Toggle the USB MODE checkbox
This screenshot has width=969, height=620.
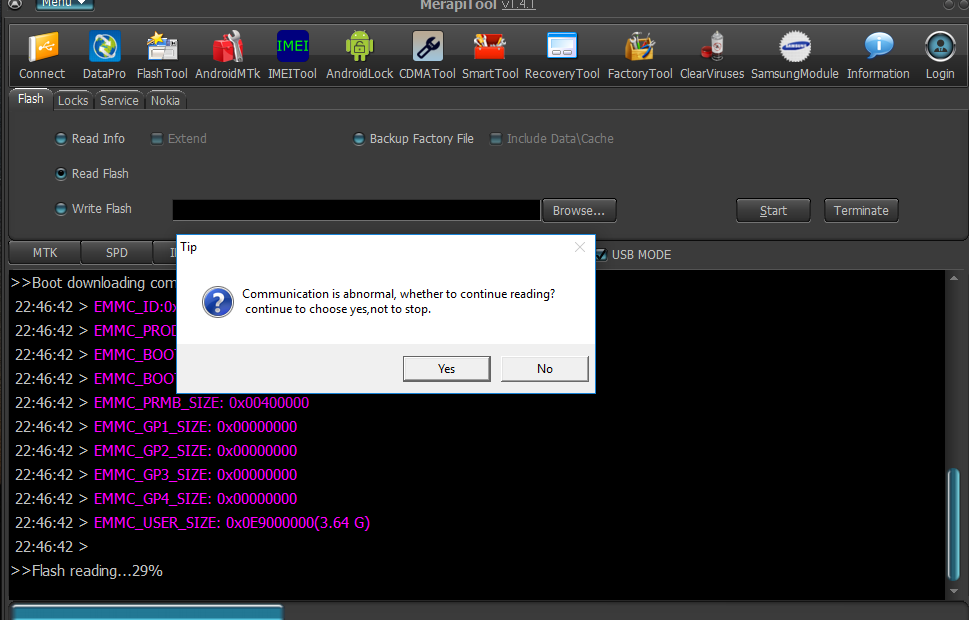[x=601, y=255]
